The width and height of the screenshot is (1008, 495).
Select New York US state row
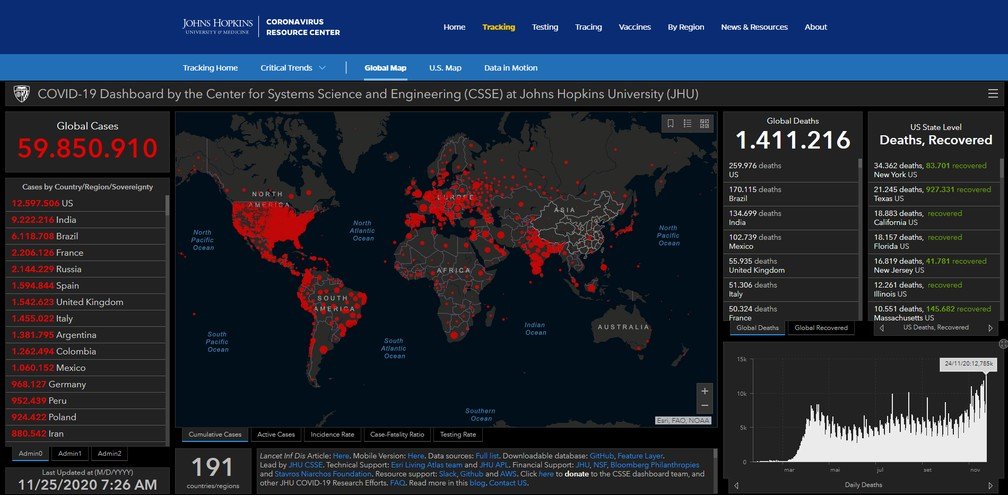coord(934,170)
